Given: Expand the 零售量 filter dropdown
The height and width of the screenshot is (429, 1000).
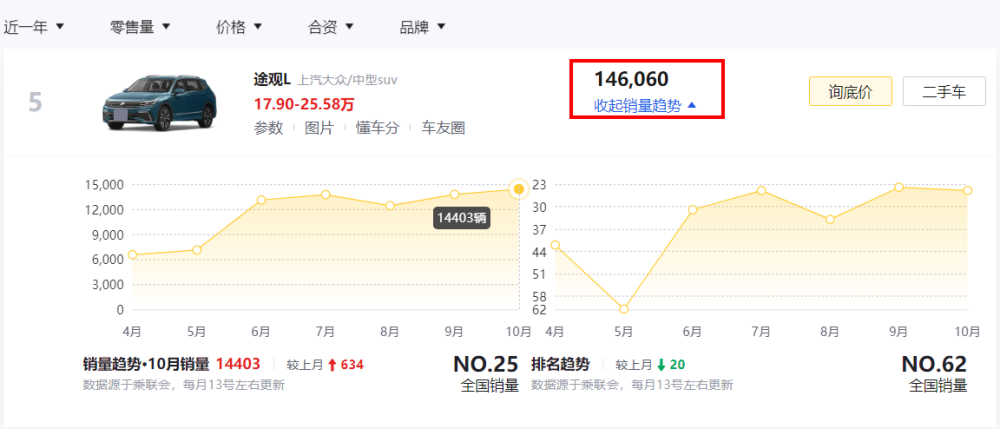Looking at the screenshot, I should (x=140, y=27).
